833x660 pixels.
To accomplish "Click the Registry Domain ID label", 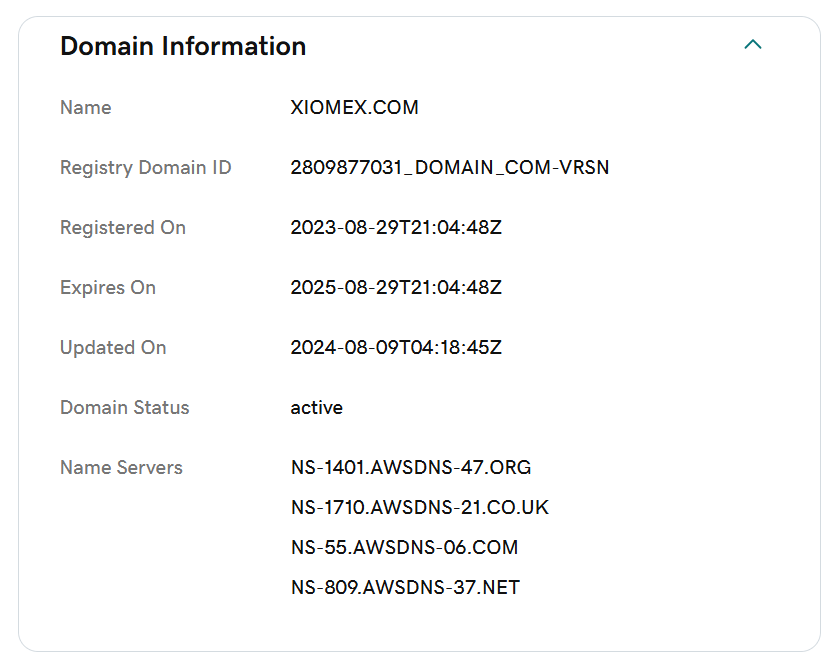I will coord(146,168).
